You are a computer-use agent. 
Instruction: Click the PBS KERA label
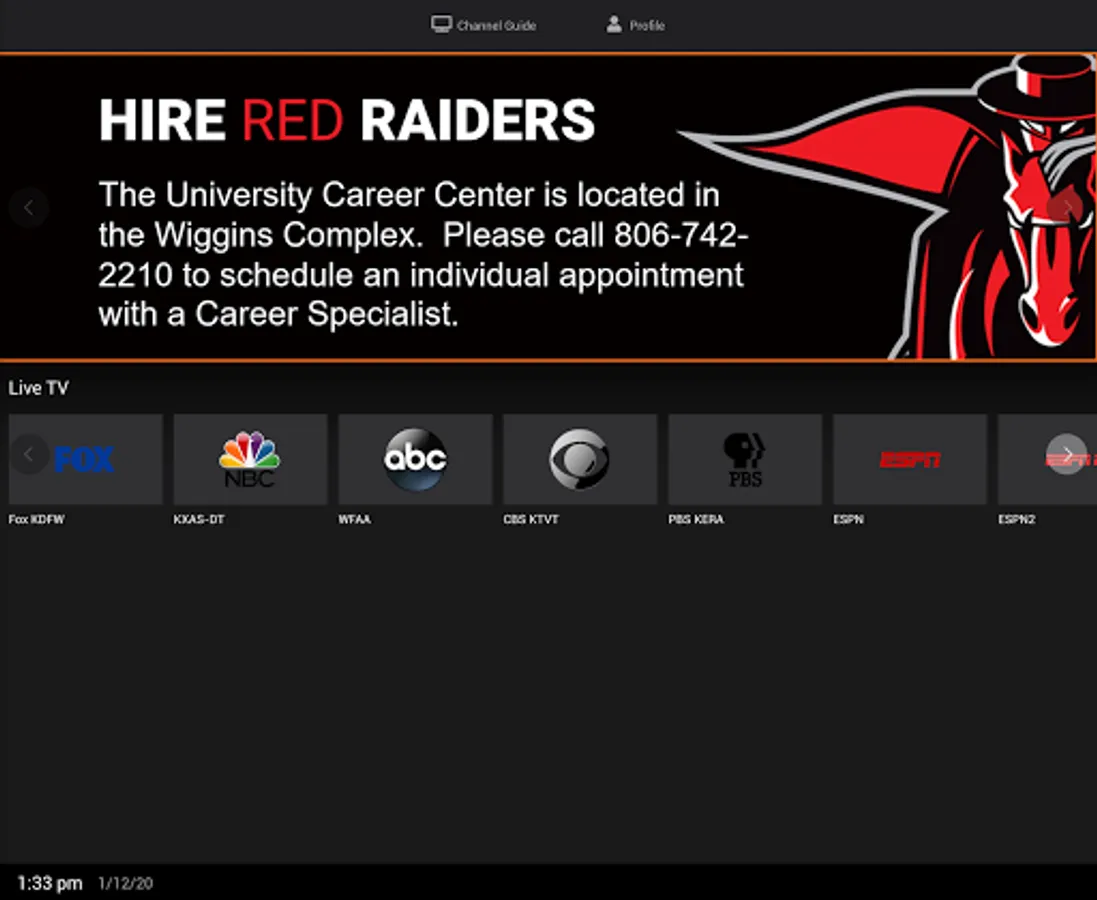tap(696, 519)
